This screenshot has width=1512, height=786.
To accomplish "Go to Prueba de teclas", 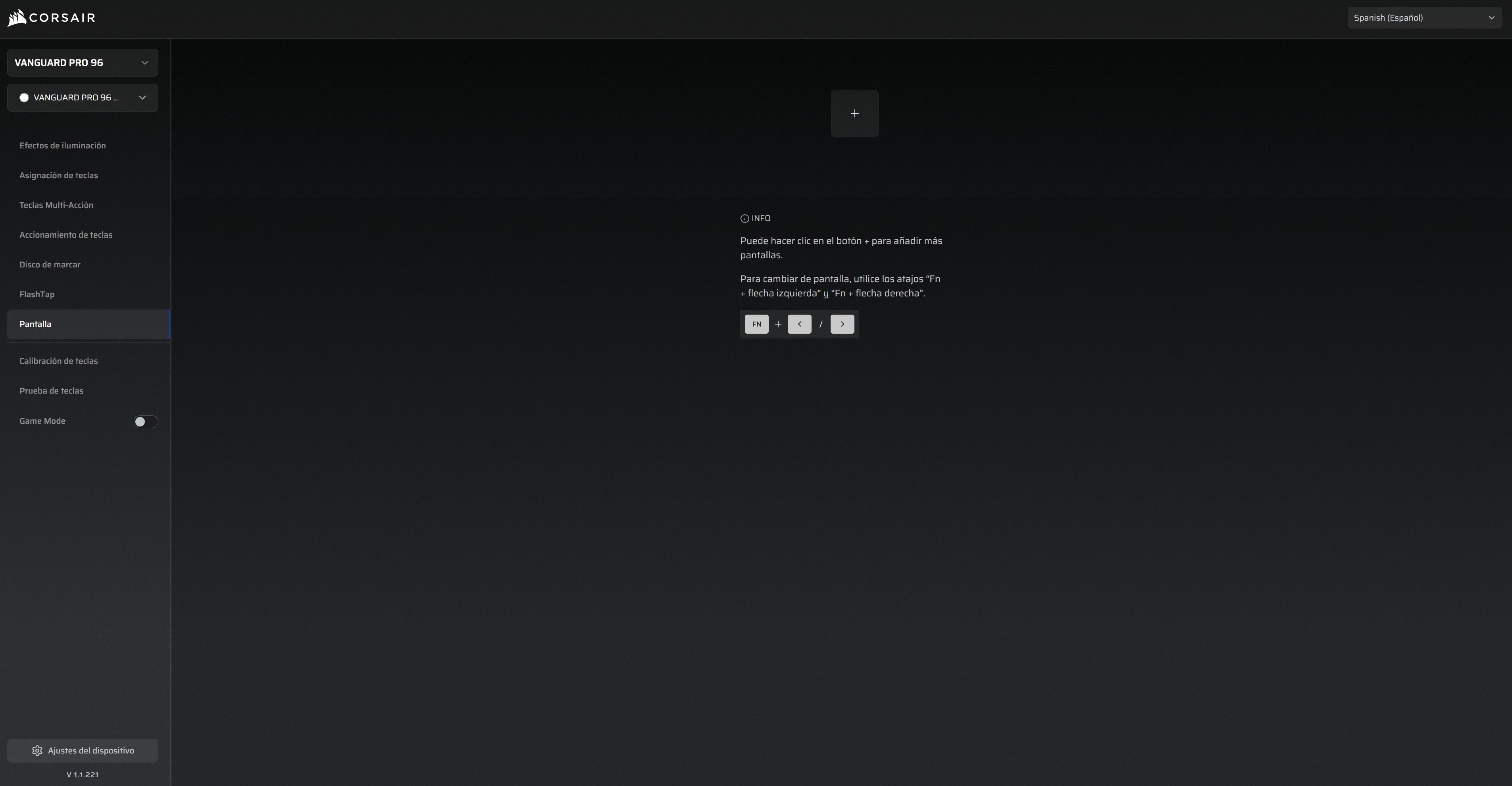I will pyautogui.click(x=51, y=391).
